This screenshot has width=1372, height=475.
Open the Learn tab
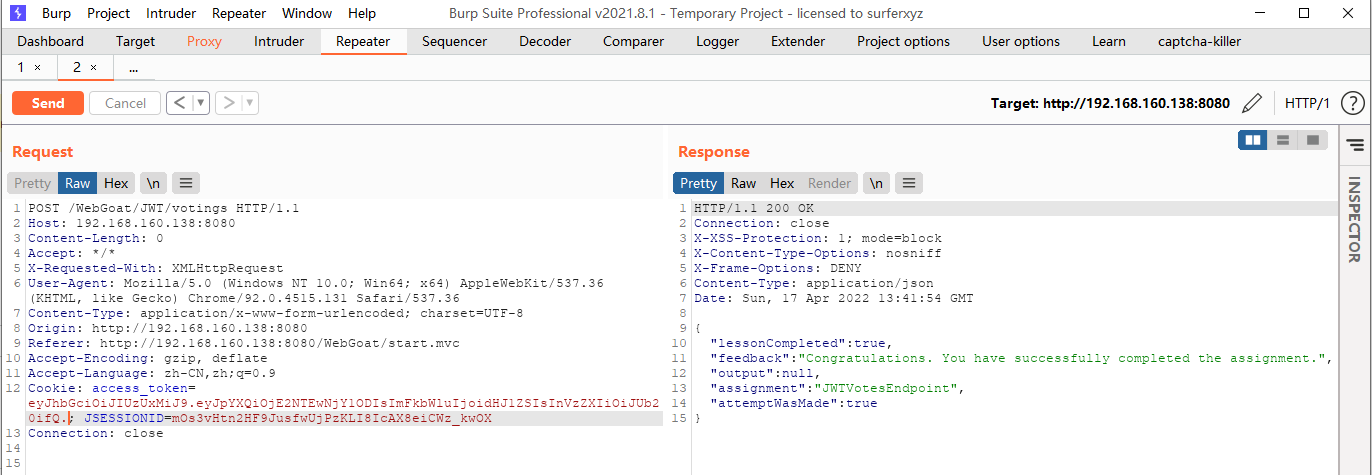1108,41
